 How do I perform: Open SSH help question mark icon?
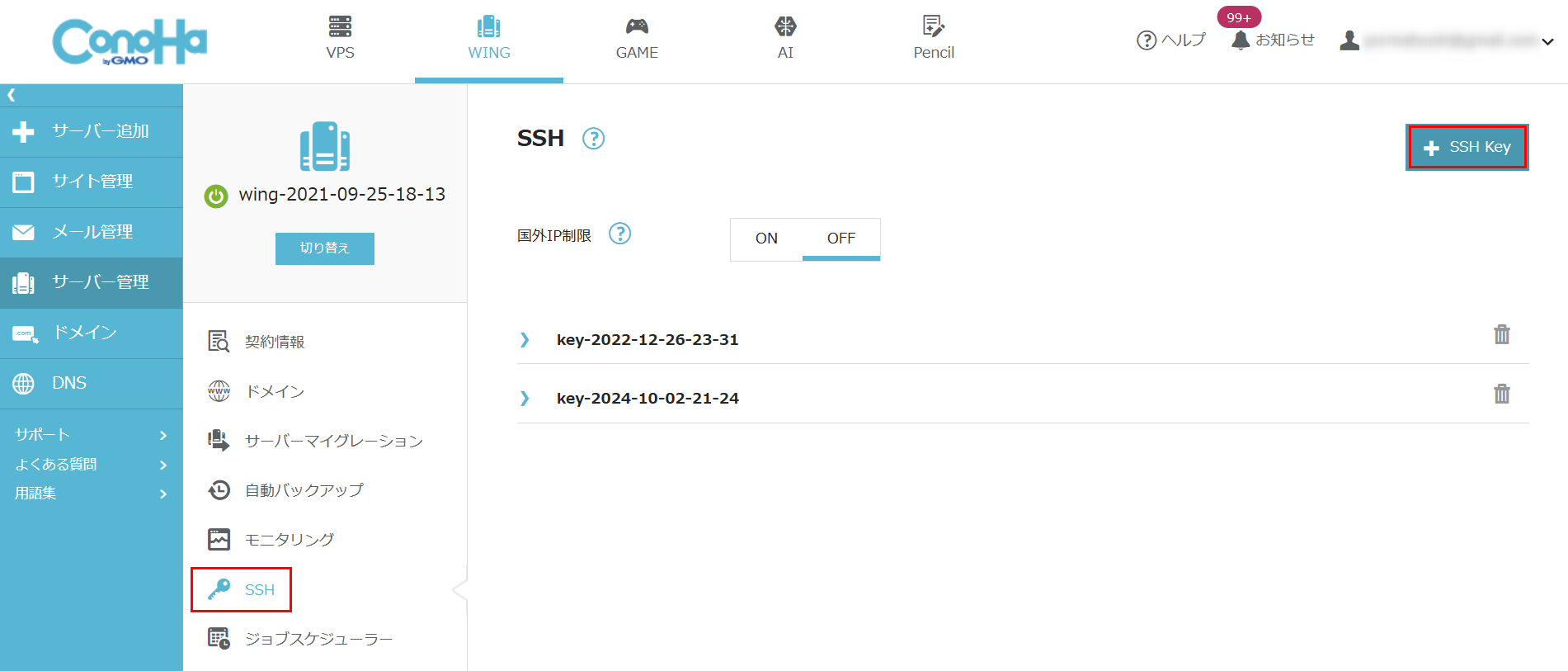point(593,139)
